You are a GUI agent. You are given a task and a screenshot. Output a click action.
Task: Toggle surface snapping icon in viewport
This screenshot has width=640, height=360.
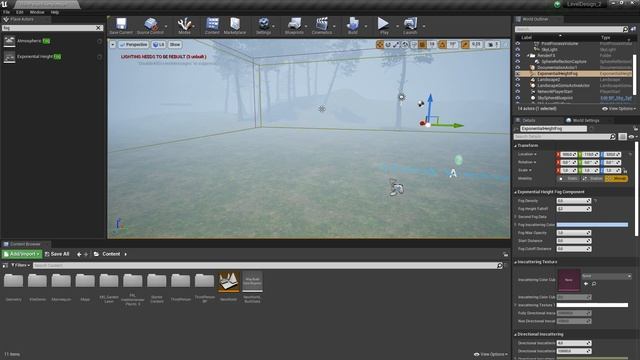[x=414, y=44]
